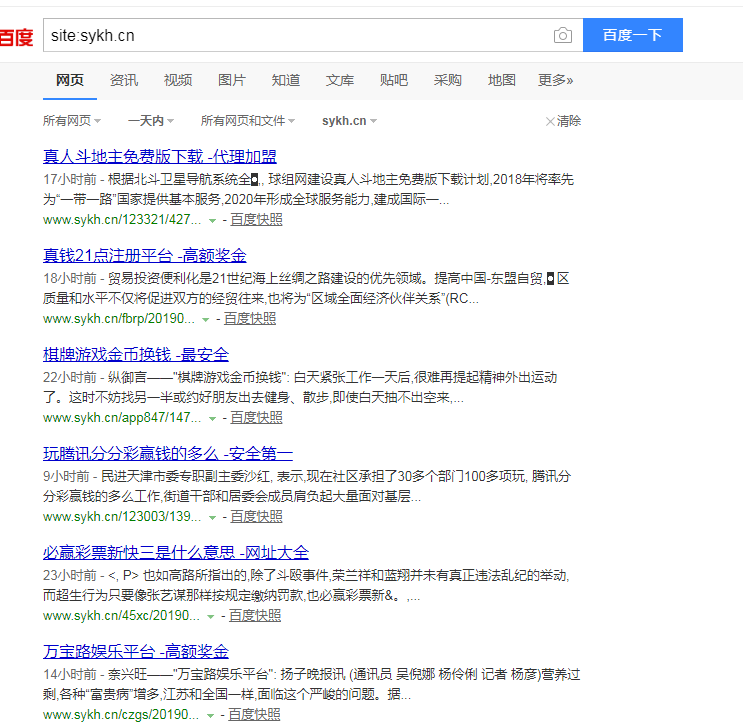Image resolution: width=743 pixels, height=725 pixels.
Task: Click the snippet text starting 18小时前
Action: click(x=306, y=288)
